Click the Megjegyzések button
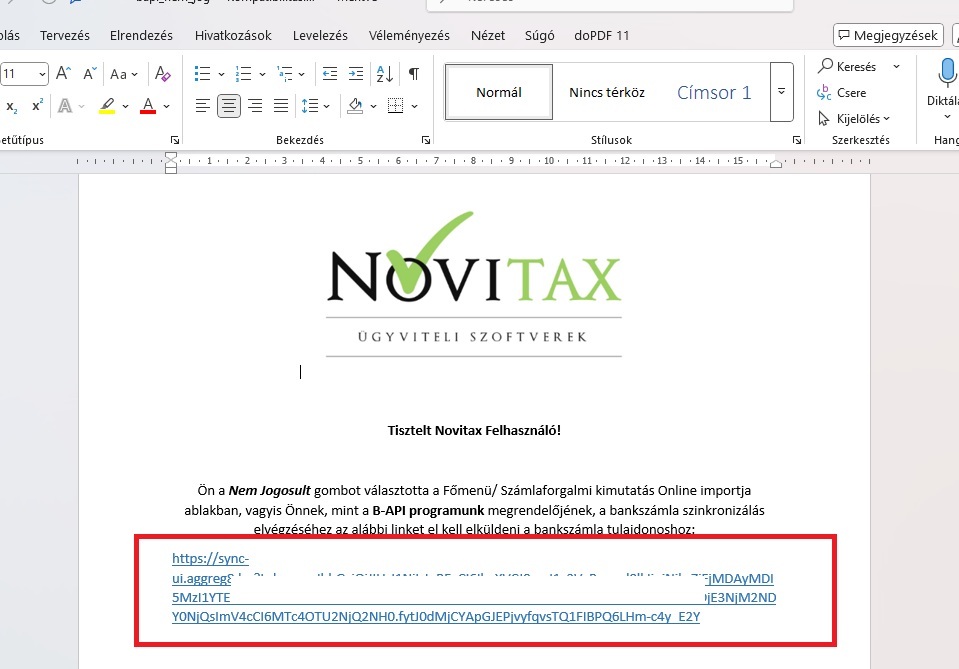 887,35
